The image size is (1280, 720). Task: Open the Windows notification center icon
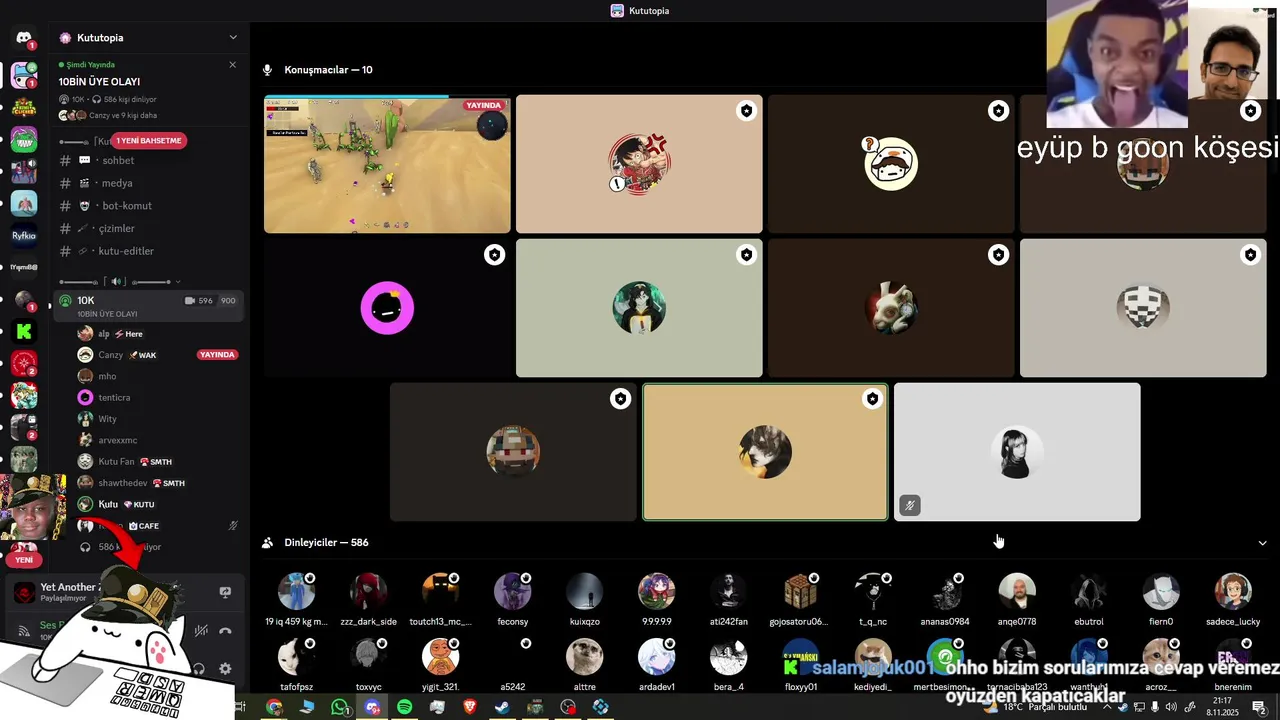coord(1259,707)
